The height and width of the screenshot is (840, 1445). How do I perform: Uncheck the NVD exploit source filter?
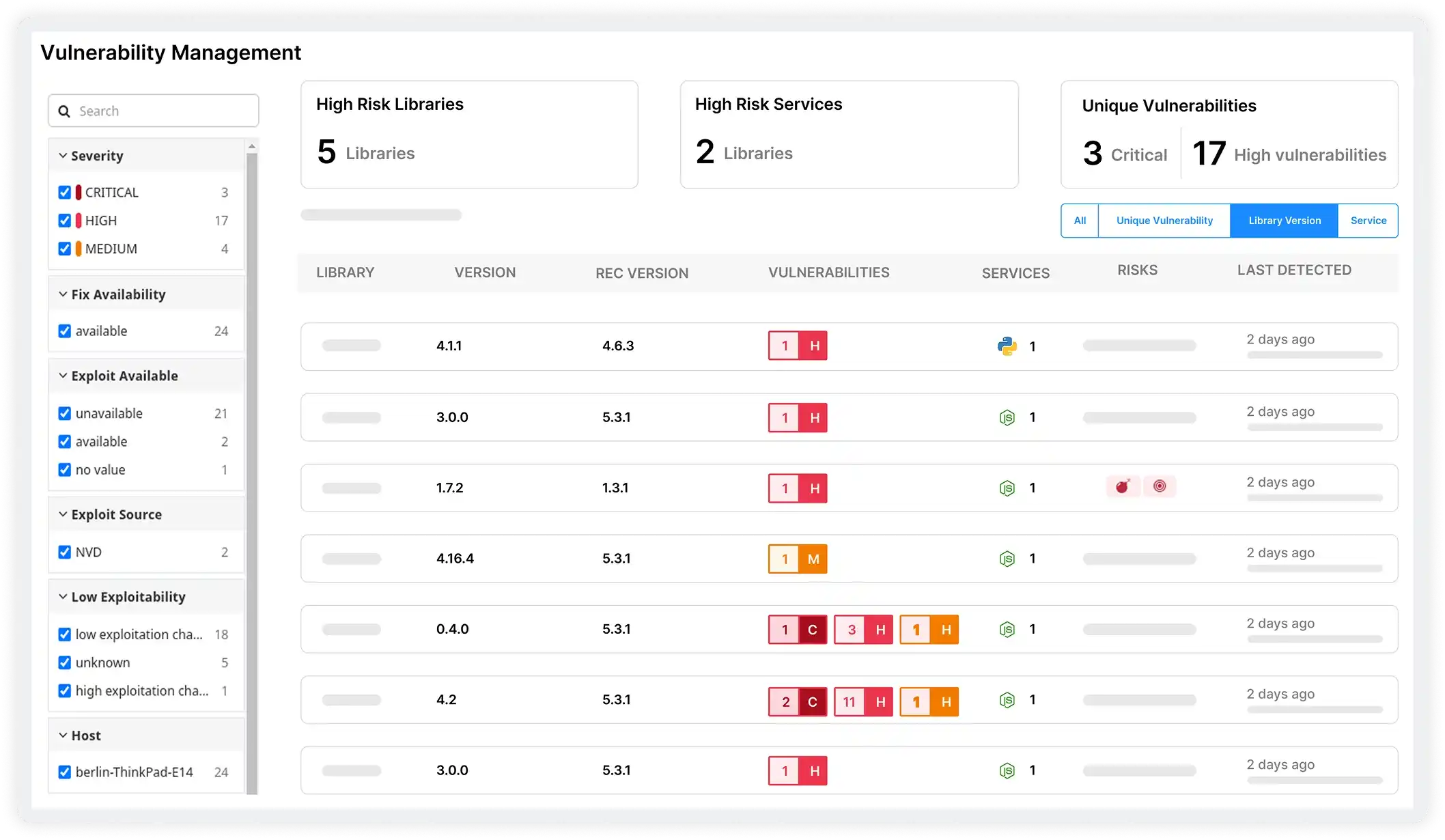pyautogui.click(x=65, y=552)
